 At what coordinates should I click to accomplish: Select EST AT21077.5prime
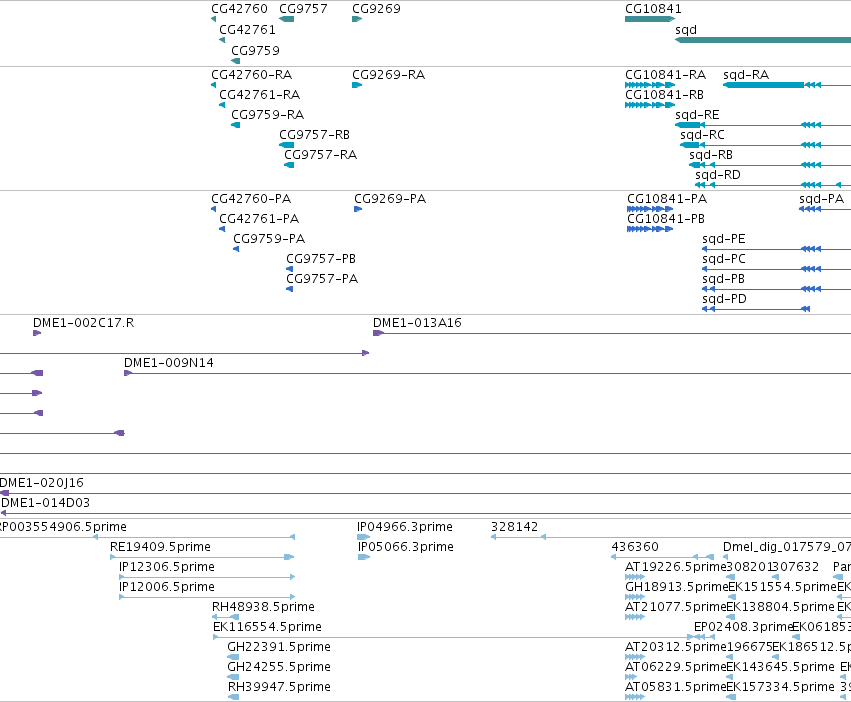click(676, 606)
